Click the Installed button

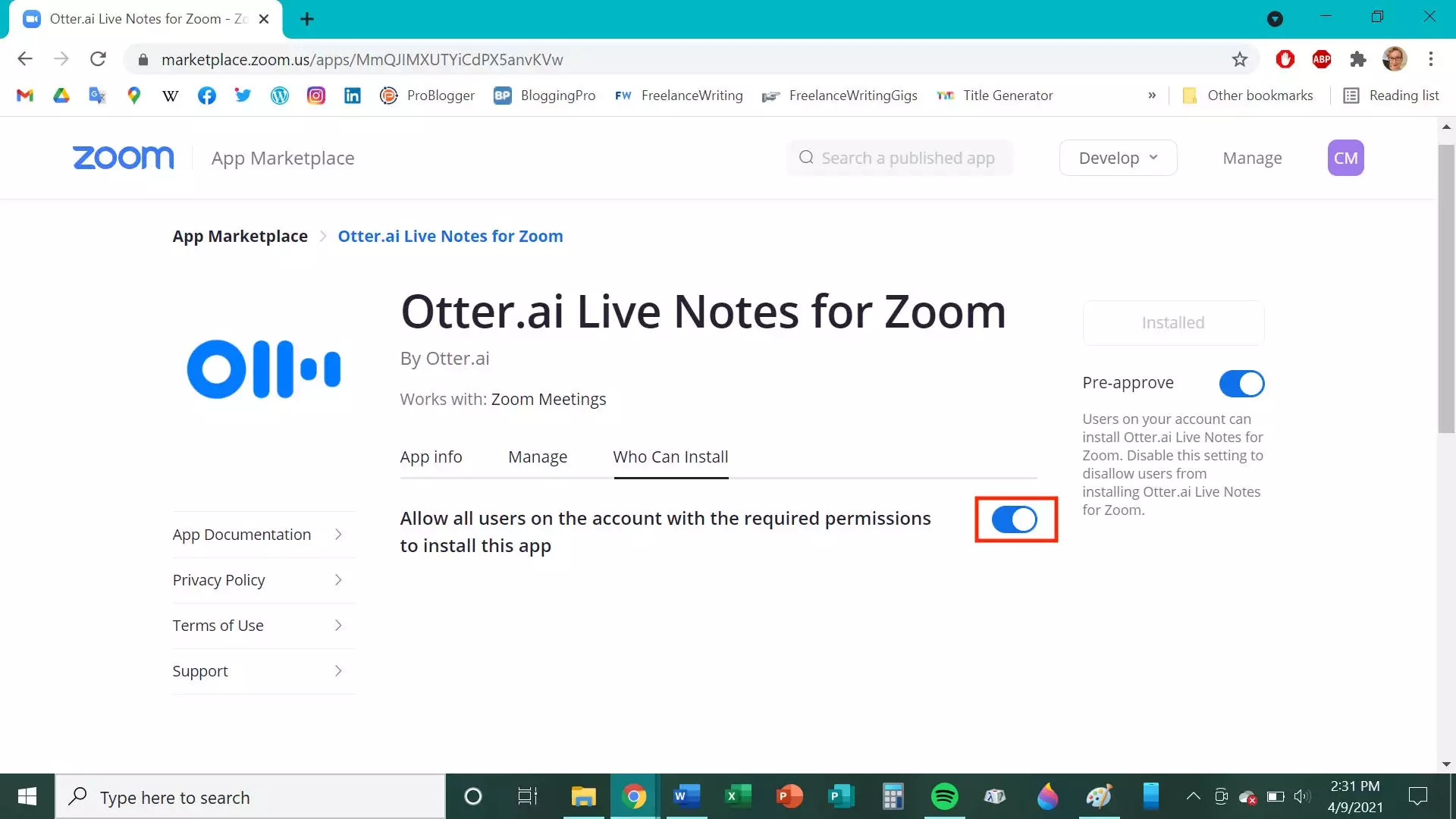[x=1173, y=323]
